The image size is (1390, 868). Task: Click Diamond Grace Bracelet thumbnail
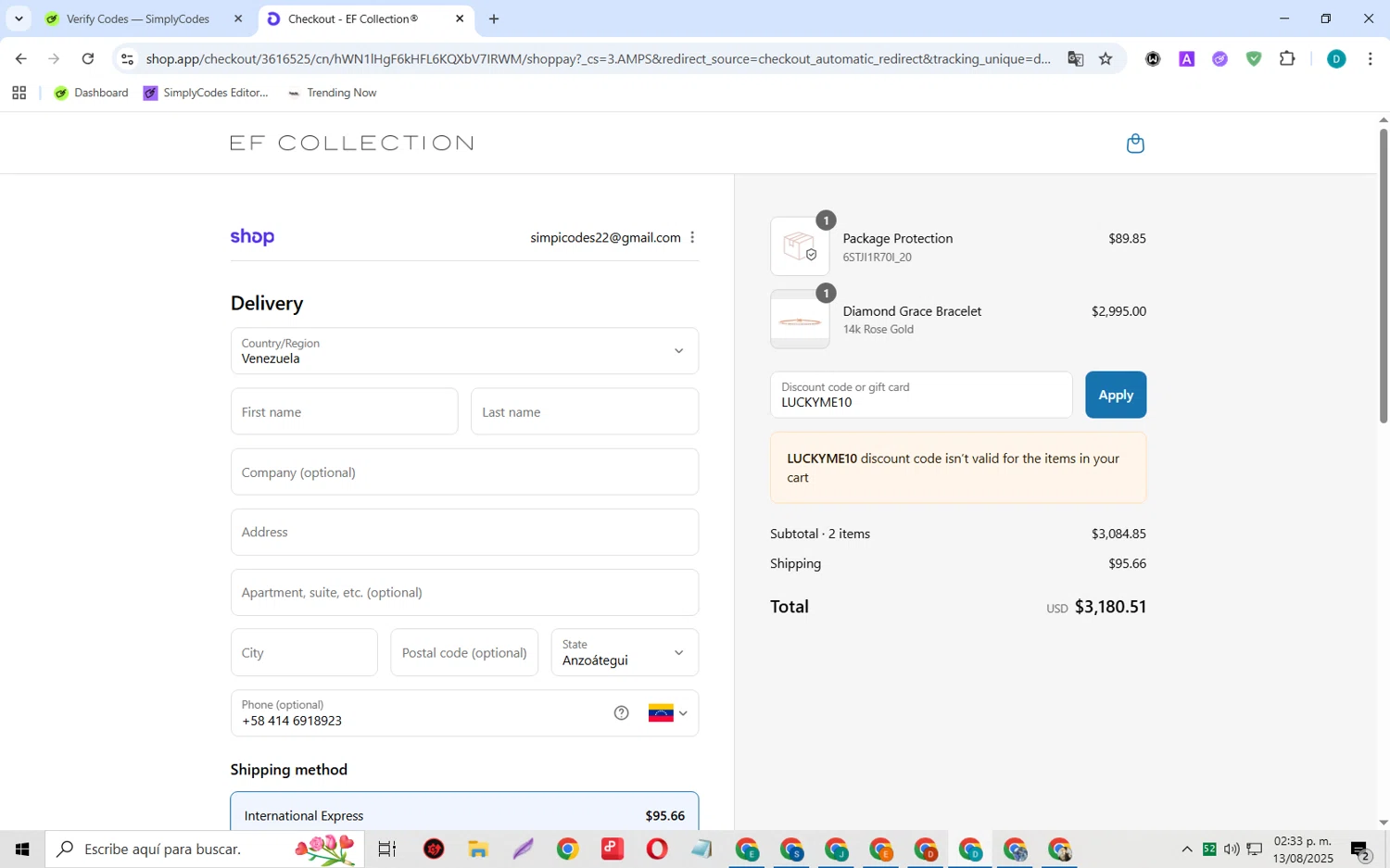[x=800, y=320]
